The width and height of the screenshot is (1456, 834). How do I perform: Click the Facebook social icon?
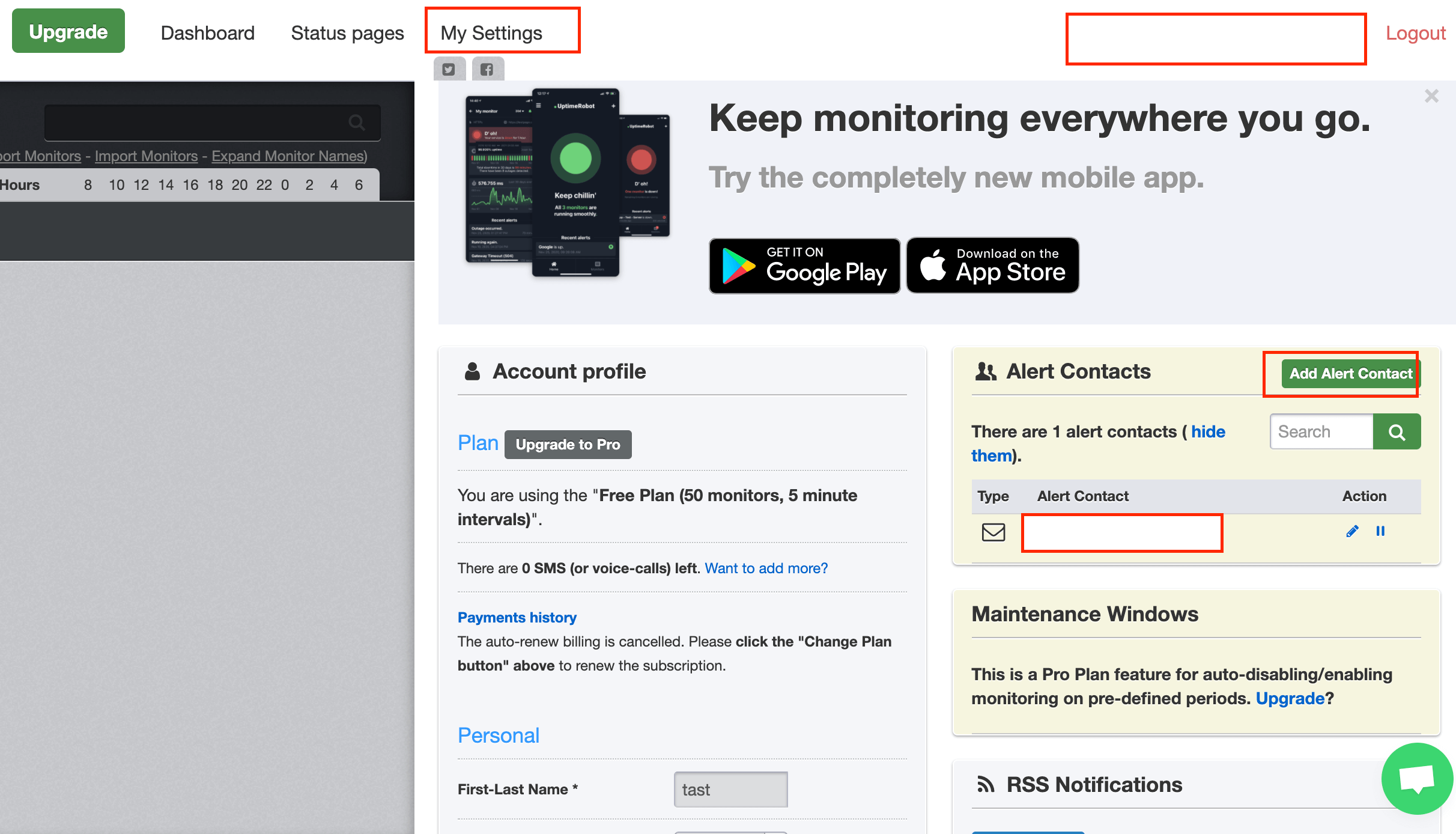pyautogui.click(x=487, y=68)
